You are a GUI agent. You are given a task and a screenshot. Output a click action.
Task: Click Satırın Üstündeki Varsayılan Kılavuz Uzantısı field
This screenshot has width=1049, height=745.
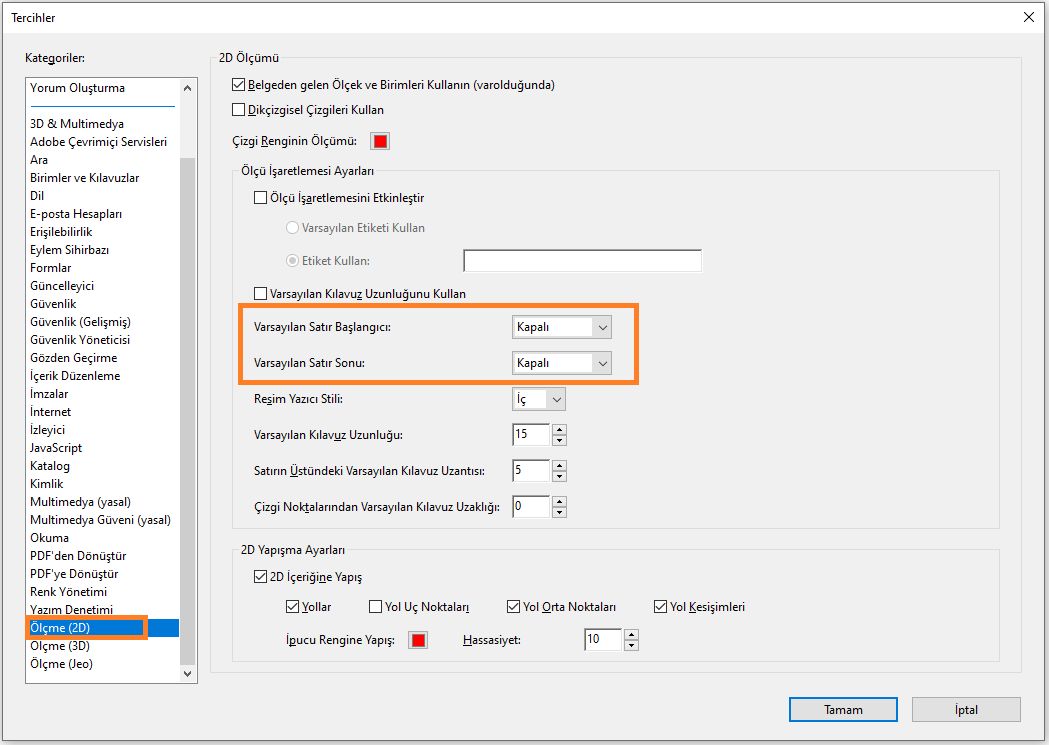click(x=531, y=471)
